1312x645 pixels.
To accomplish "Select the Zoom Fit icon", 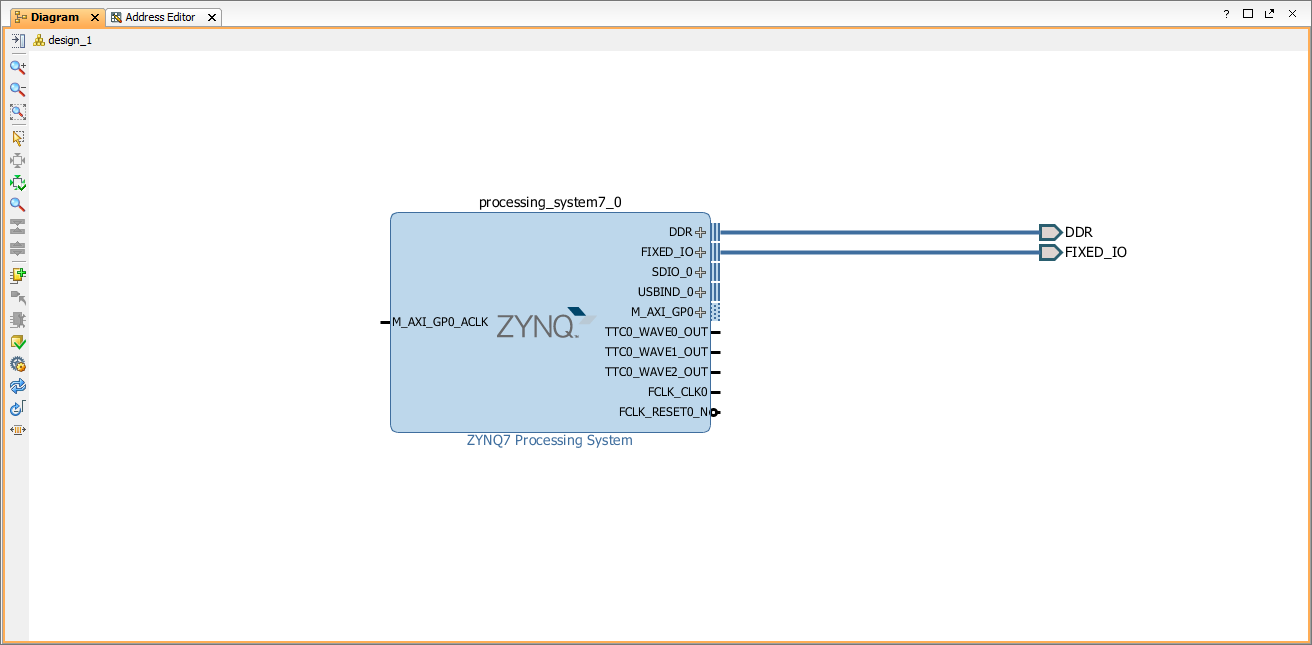I will tap(17, 113).
